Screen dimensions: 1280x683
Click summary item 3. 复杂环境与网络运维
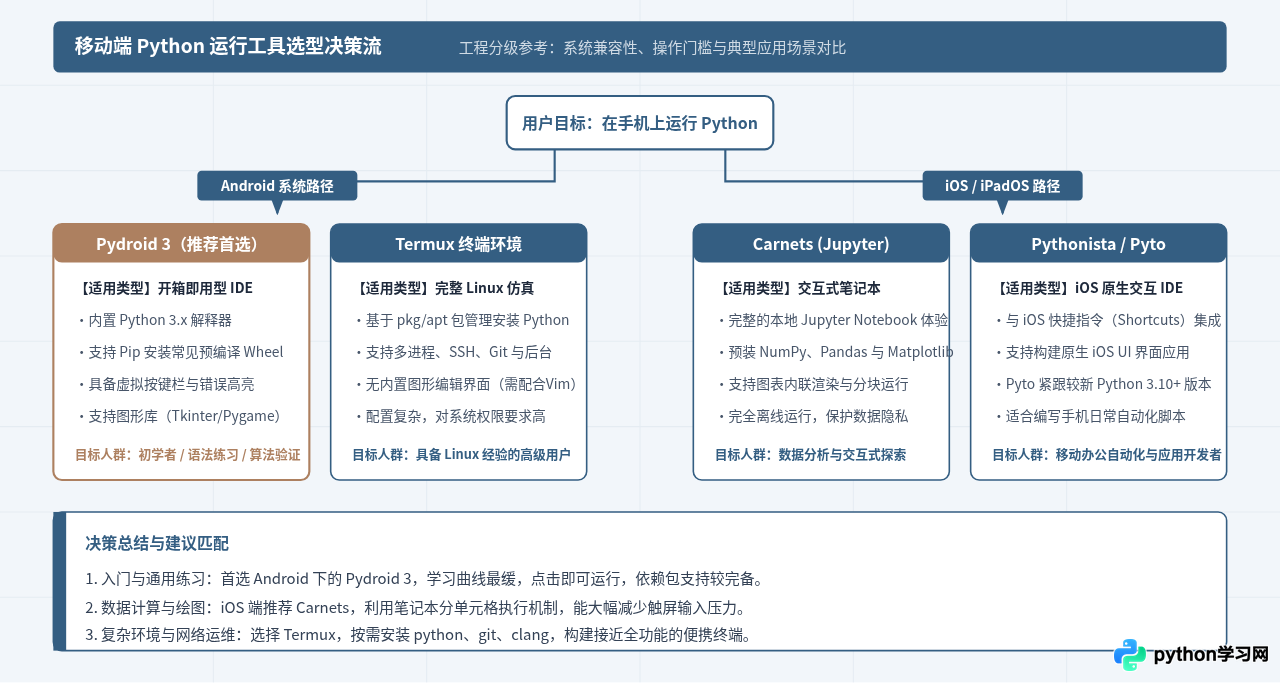point(419,634)
